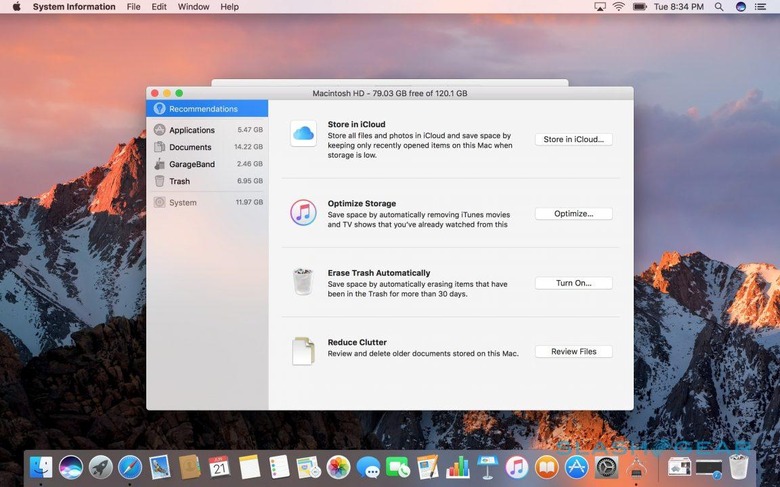Turn on Erase Trash Automatically
This screenshot has height=487, width=780.
[x=573, y=283]
